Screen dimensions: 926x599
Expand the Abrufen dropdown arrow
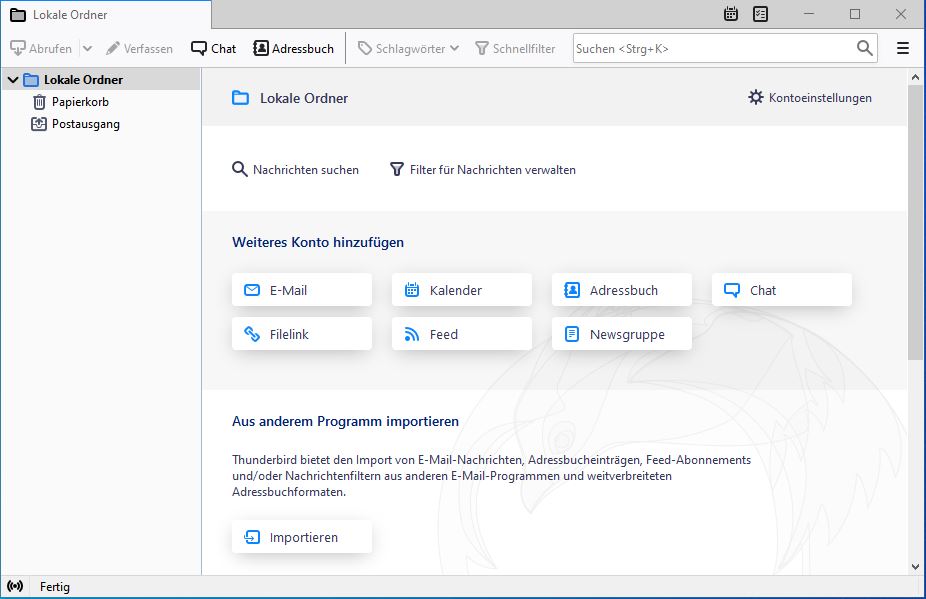[87, 48]
